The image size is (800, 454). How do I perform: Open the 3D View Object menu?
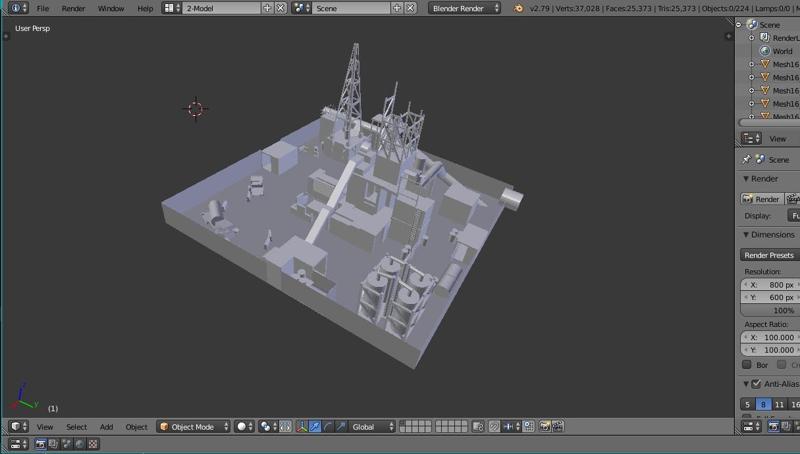click(x=136, y=426)
